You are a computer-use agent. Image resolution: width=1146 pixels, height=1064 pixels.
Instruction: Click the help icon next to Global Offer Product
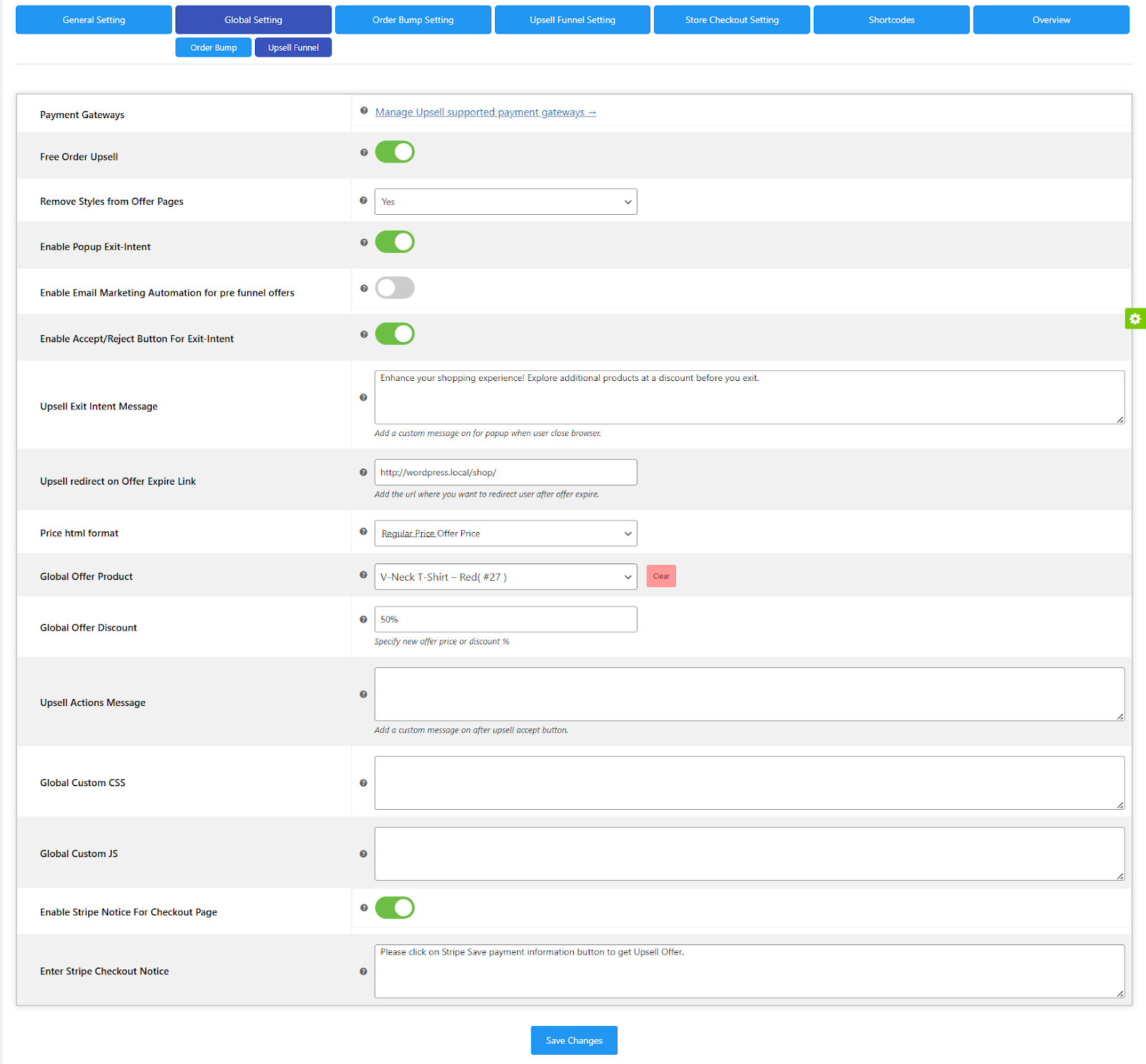pyautogui.click(x=364, y=574)
